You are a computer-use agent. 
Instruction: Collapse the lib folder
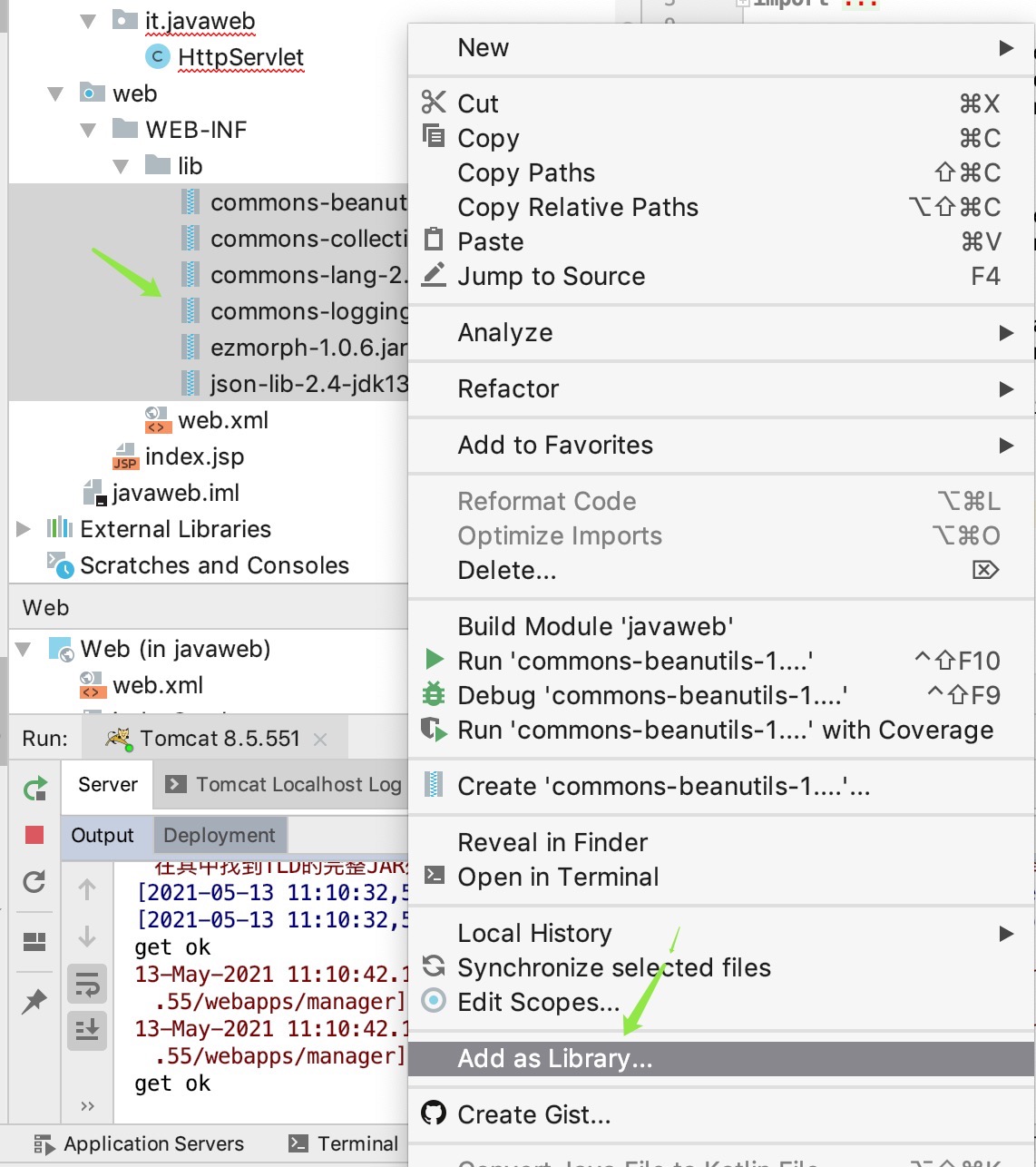tap(121, 167)
